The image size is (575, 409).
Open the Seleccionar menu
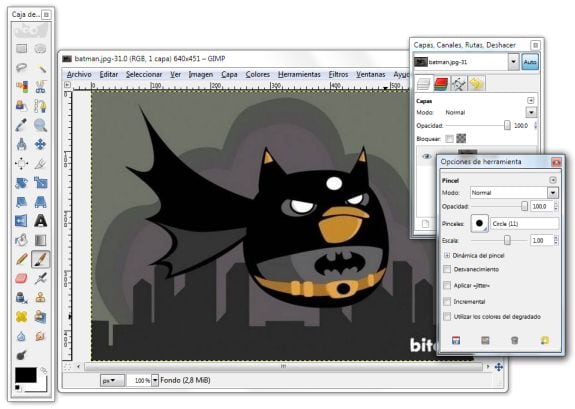click(x=144, y=74)
